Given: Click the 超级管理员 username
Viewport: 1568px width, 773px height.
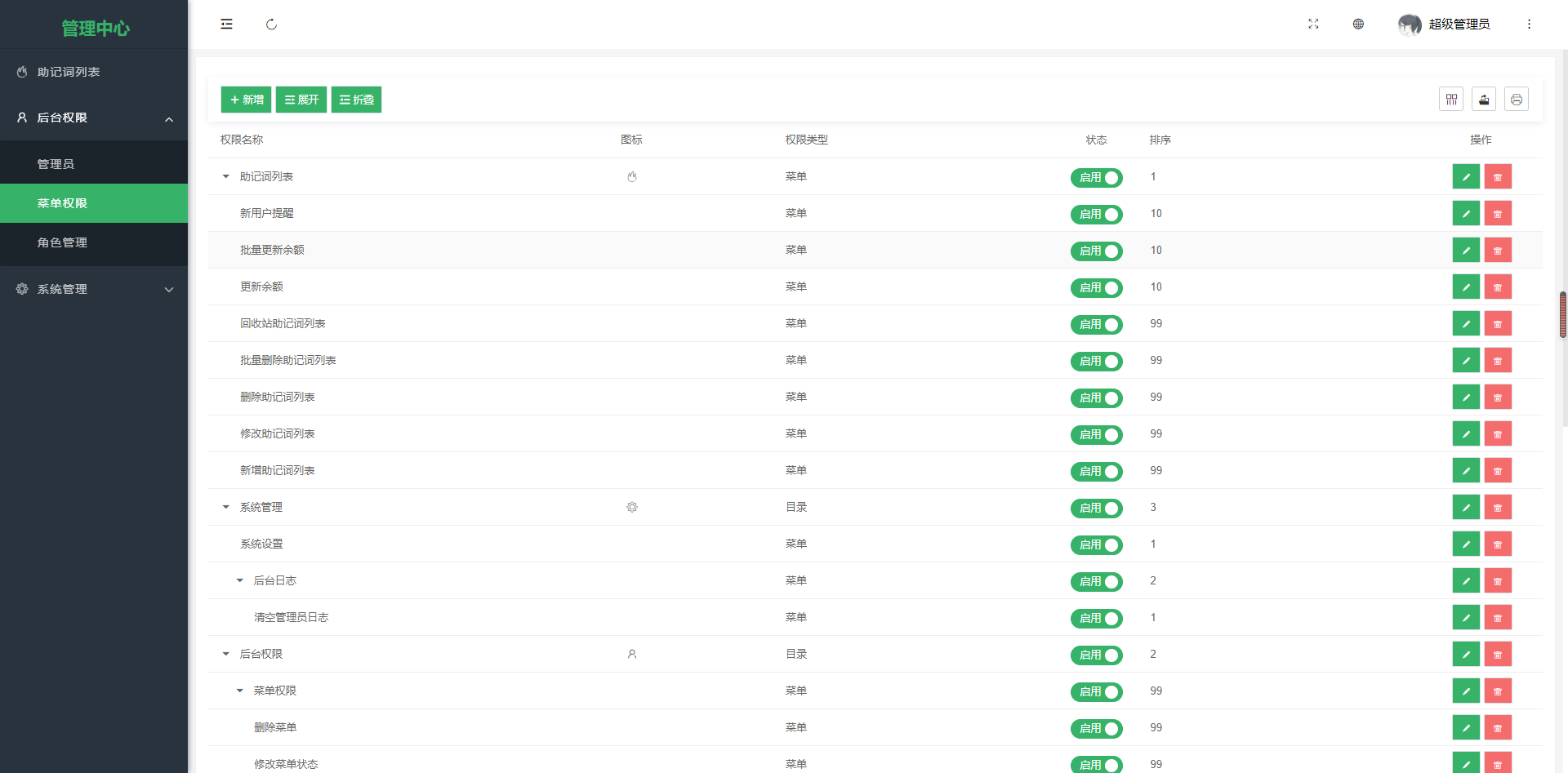Looking at the screenshot, I should tap(1459, 24).
